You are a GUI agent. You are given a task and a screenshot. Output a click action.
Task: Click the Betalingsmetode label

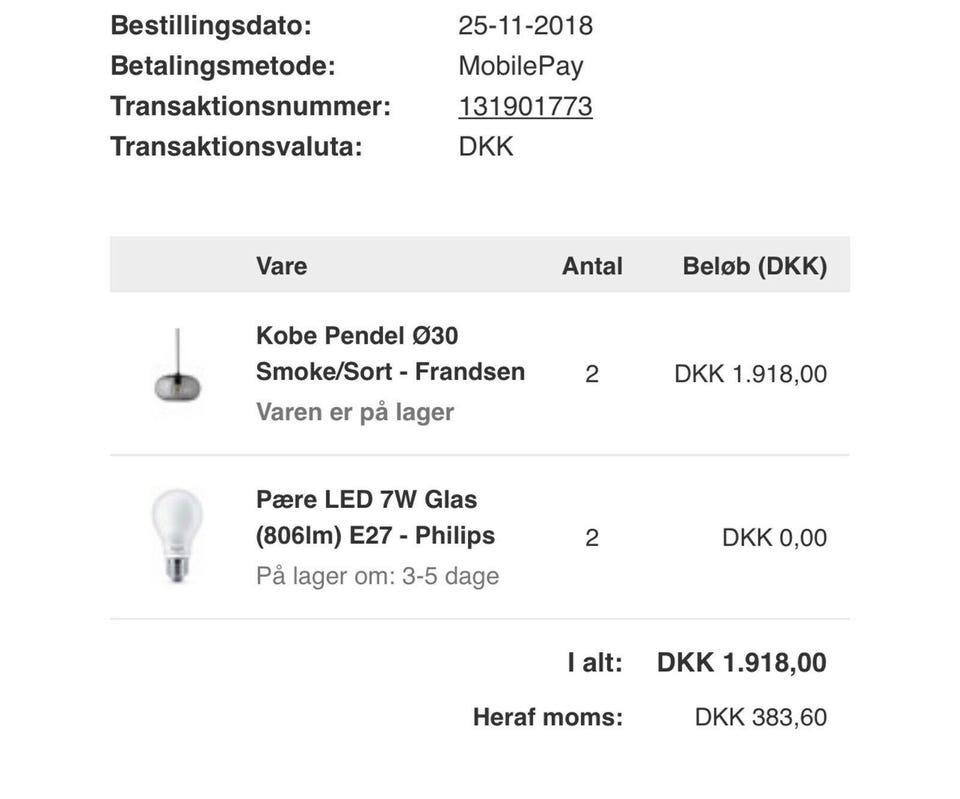tap(223, 66)
